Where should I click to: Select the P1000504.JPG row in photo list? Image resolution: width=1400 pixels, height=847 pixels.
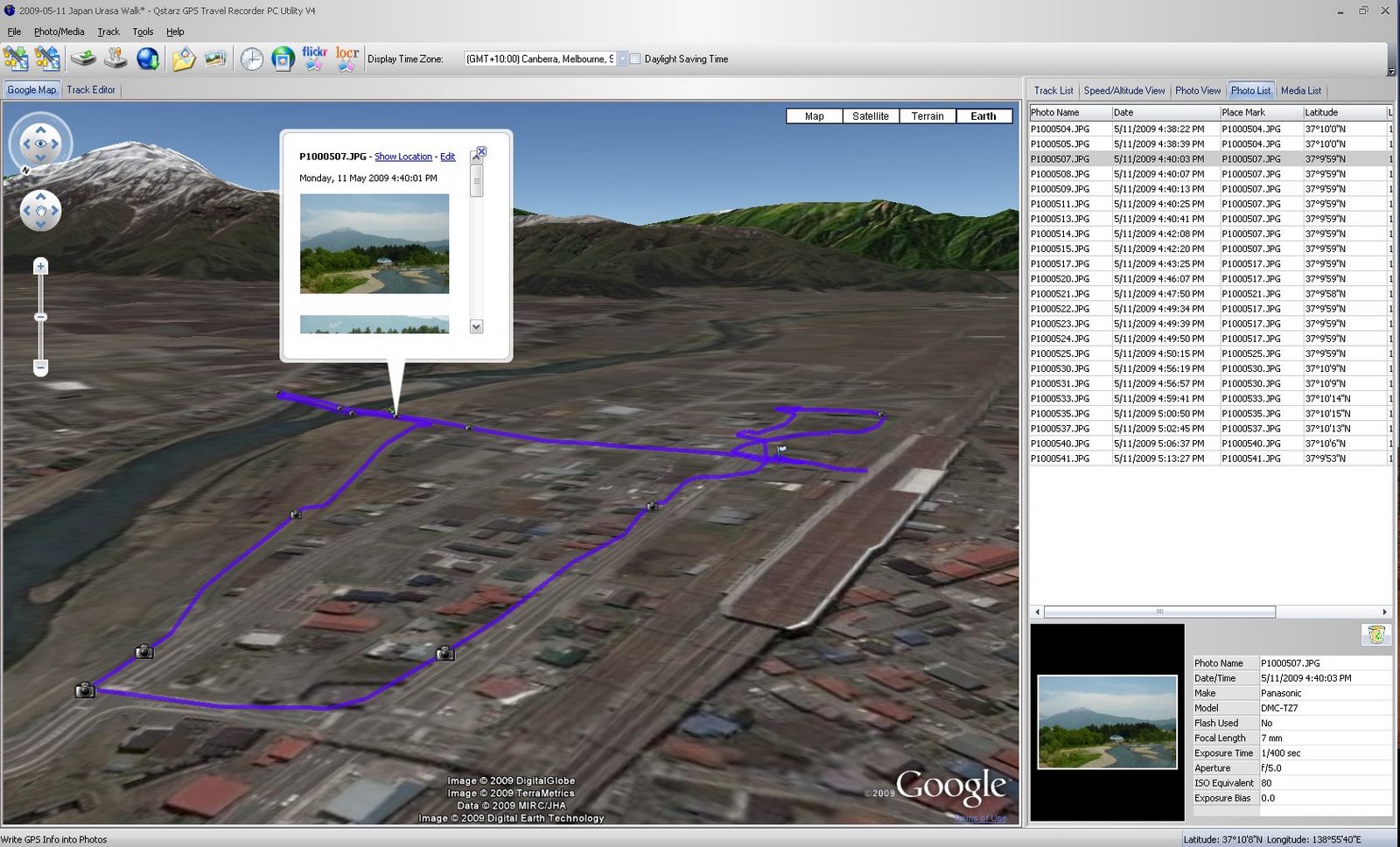click(1209, 129)
